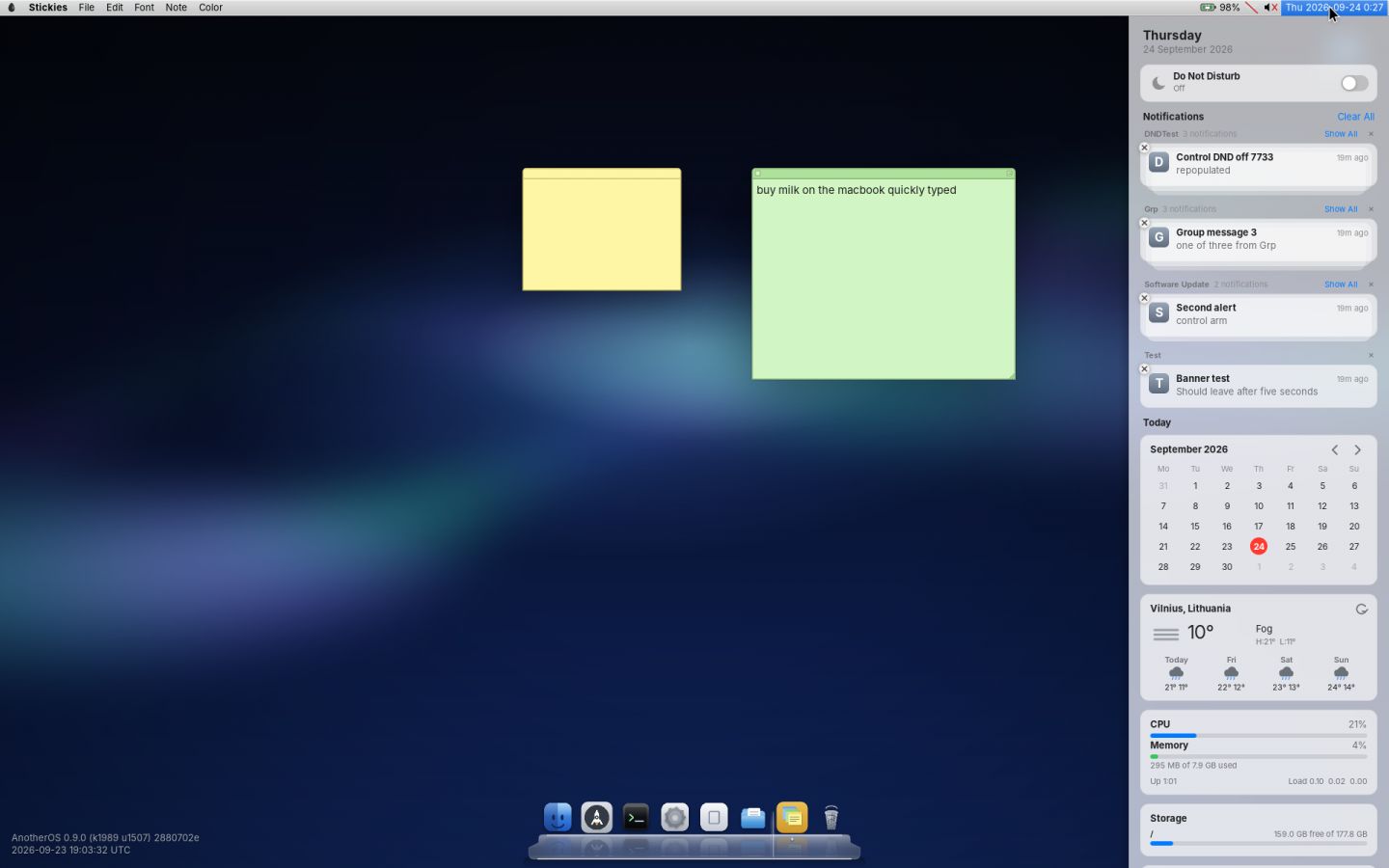
Task: Dismiss the Control DND off 7733 notification
Action: tap(1144, 148)
